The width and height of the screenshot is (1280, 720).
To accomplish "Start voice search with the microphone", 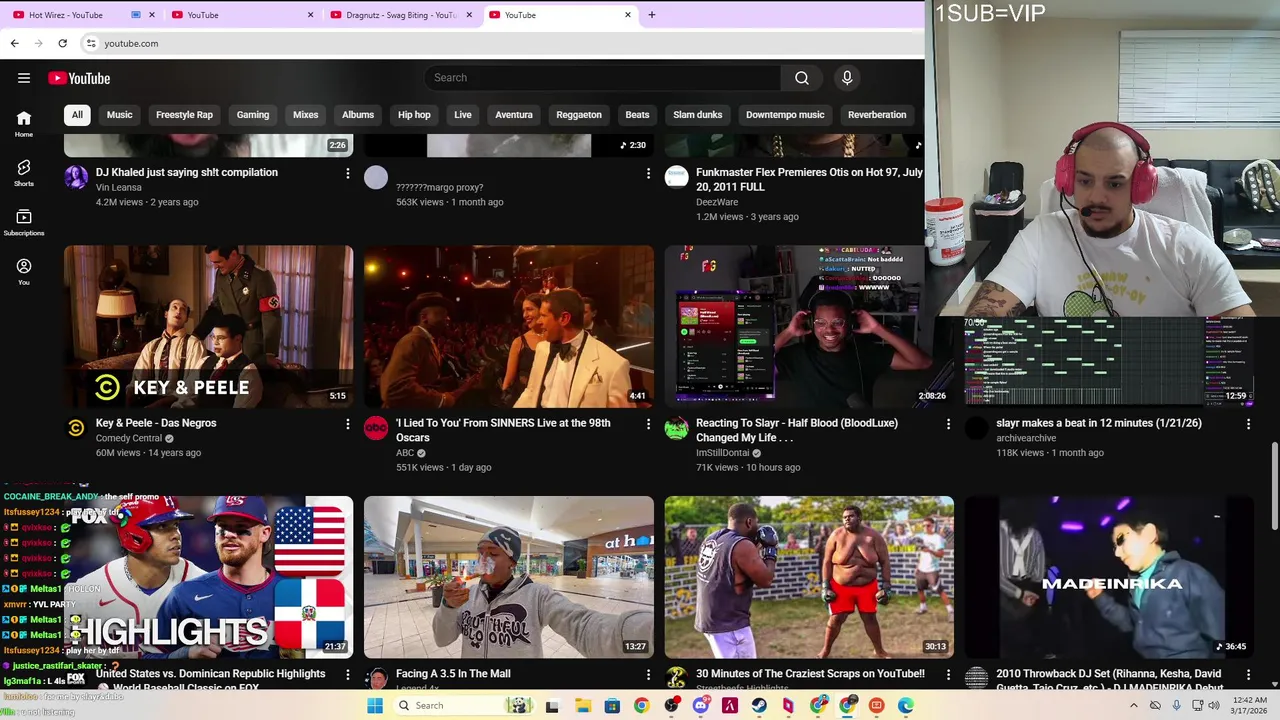I will pyautogui.click(x=847, y=78).
